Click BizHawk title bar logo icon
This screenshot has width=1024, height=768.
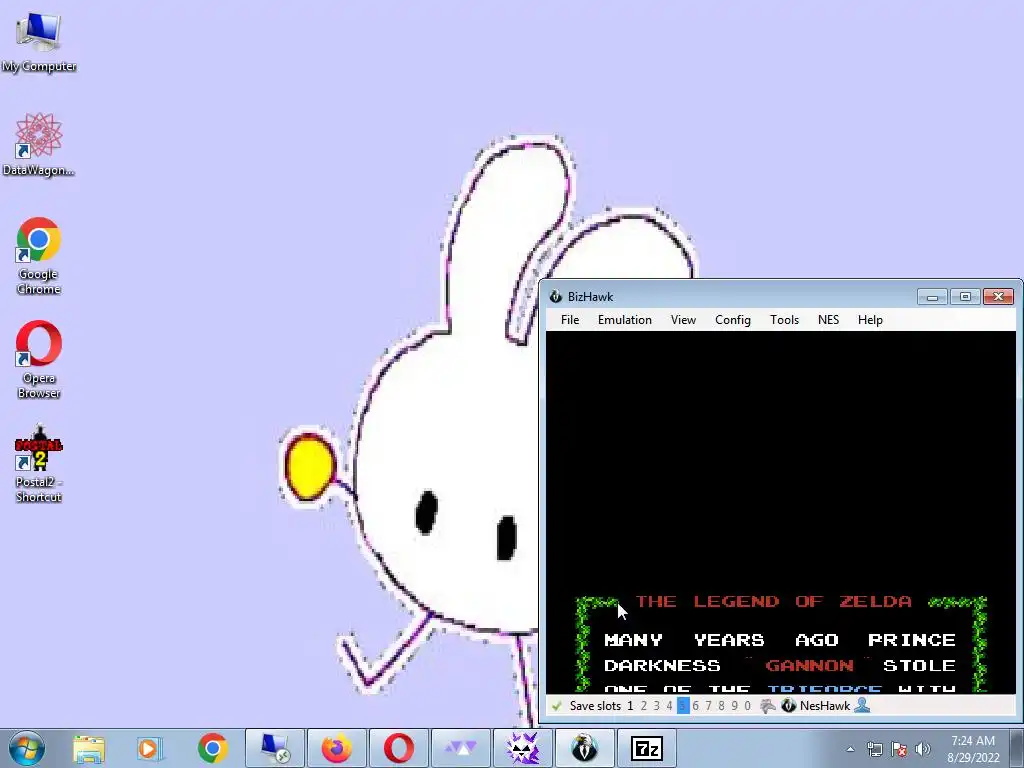click(x=556, y=296)
